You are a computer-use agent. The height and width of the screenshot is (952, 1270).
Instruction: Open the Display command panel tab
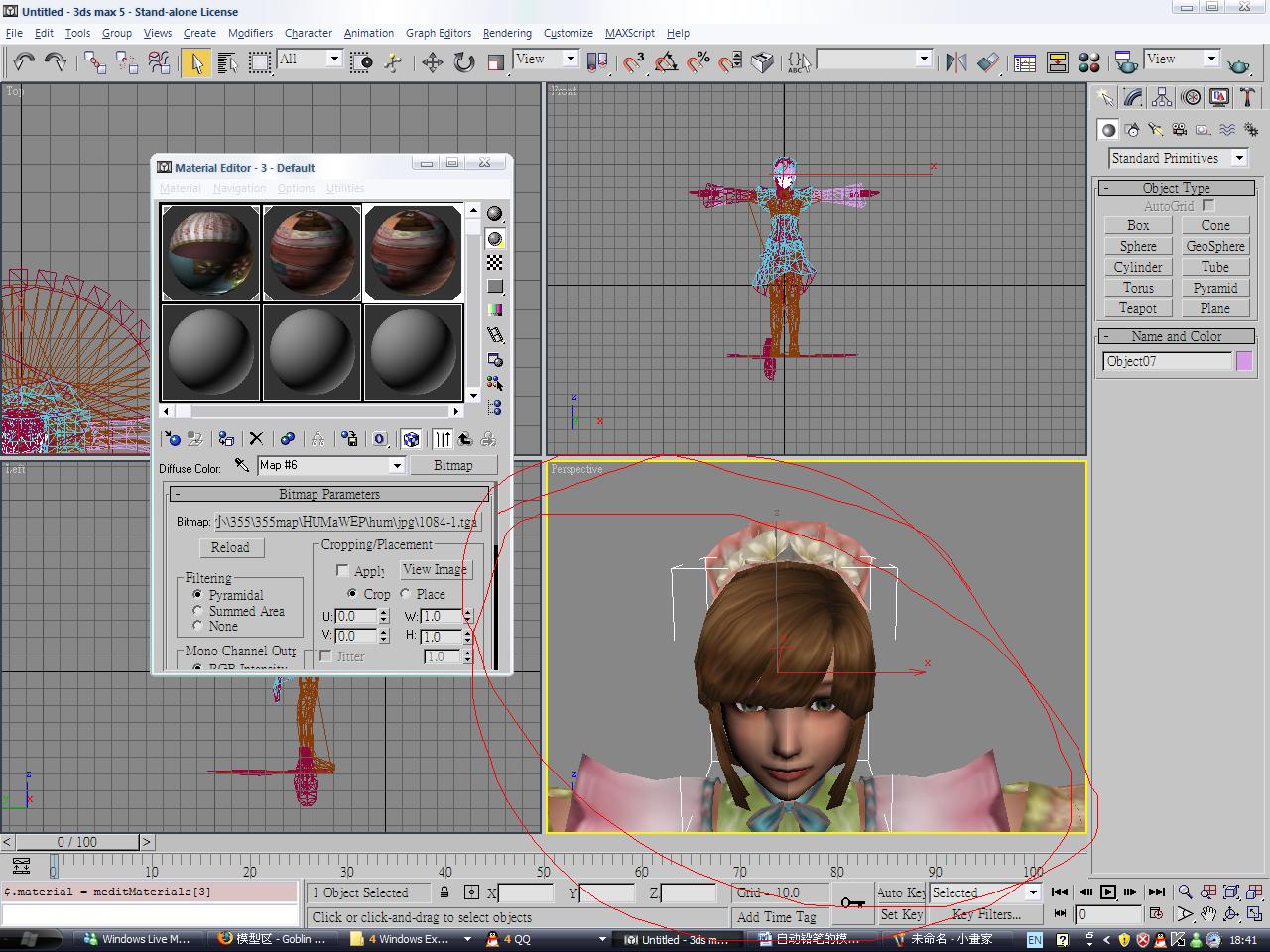[1219, 97]
